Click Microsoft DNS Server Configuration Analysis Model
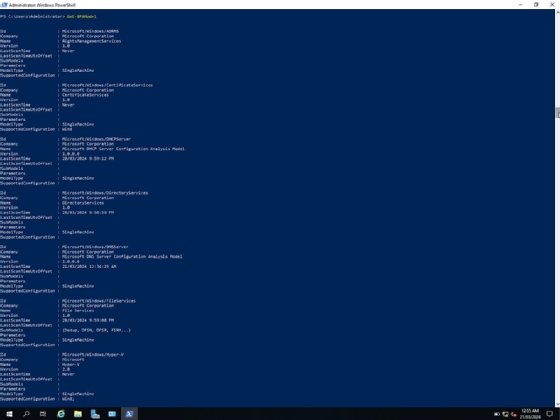This screenshot has height=420, width=560. pyautogui.click(x=122, y=256)
